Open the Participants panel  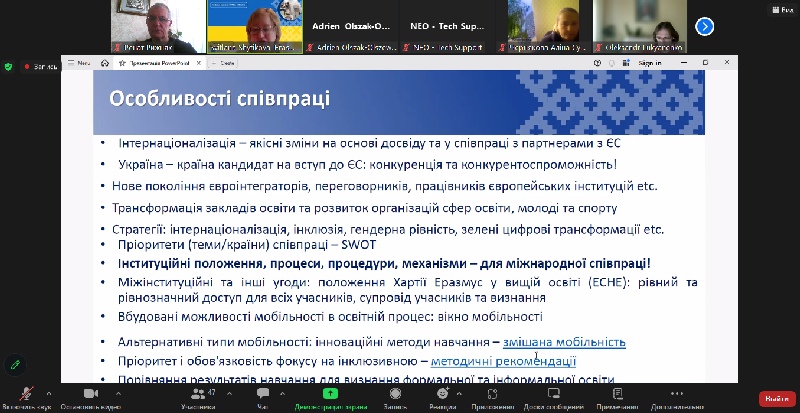tap(198, 397)
